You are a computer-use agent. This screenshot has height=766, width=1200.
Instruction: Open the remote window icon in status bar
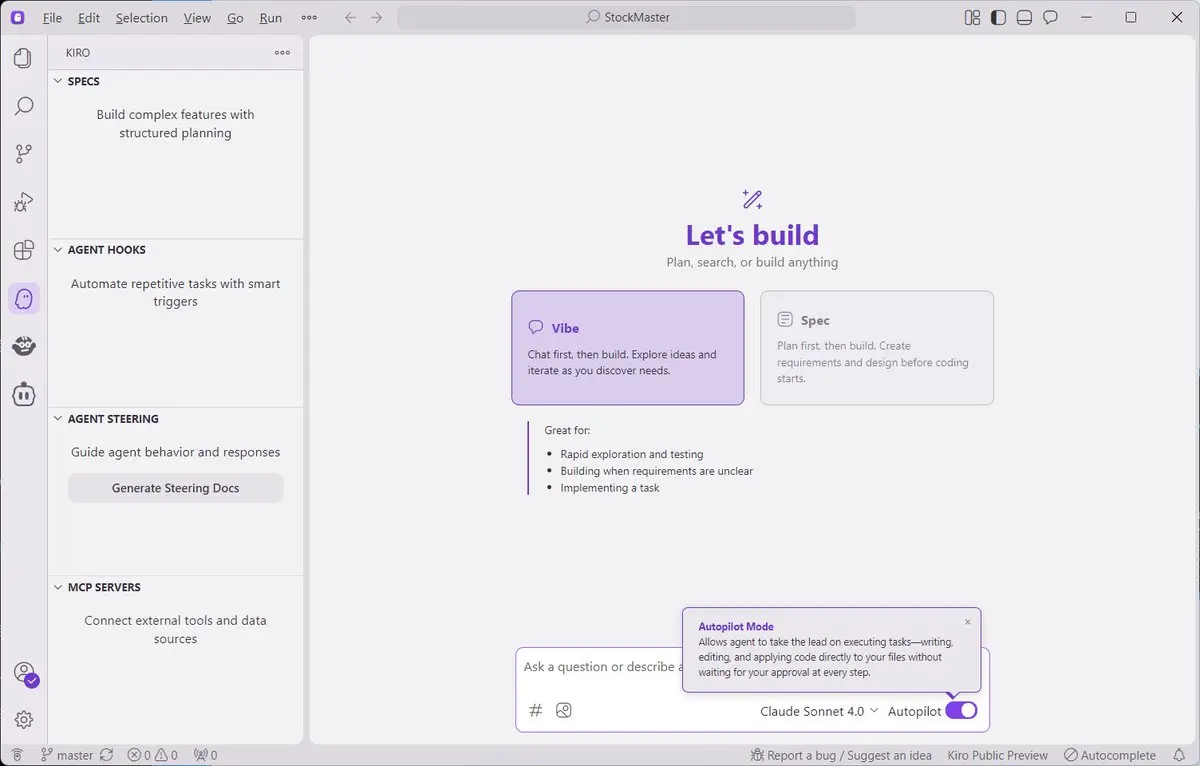click(17, 755)
